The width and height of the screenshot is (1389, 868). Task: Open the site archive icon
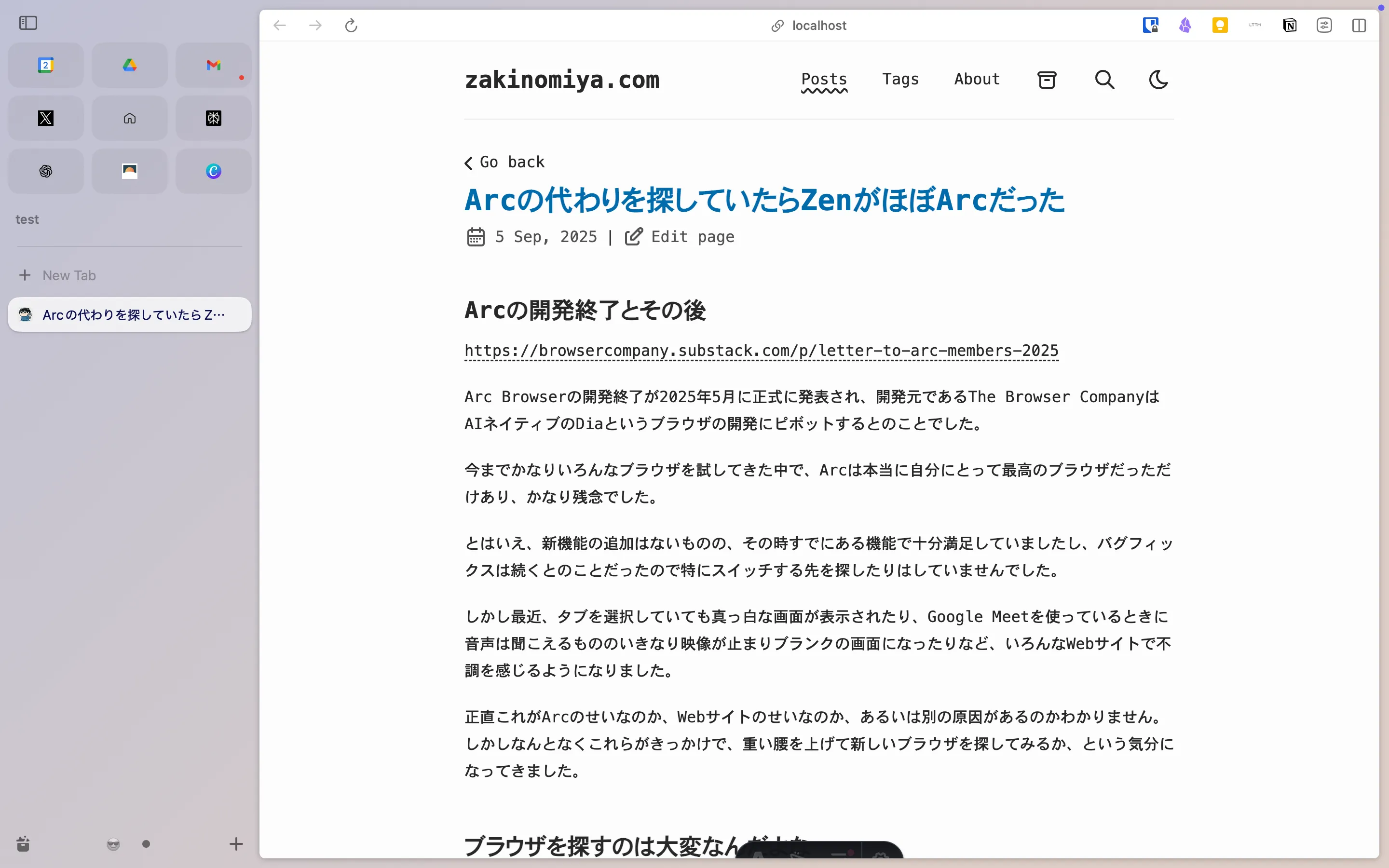pyautogui.click(x=1047, y=80)
